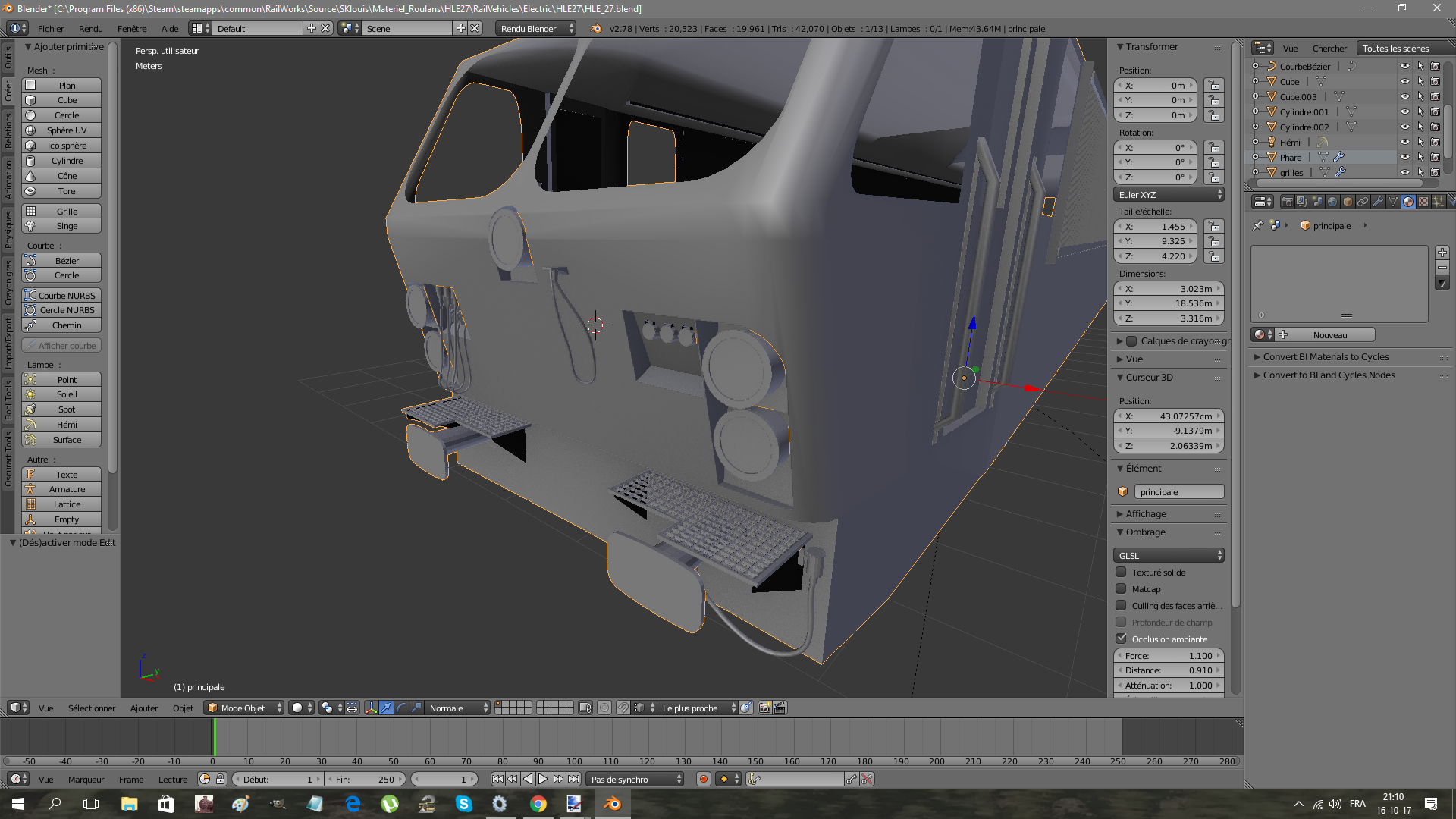Enable the Texturé solide checkbox
The height and width of the screenshot is (819, 1456).
tap(1121, 572)
